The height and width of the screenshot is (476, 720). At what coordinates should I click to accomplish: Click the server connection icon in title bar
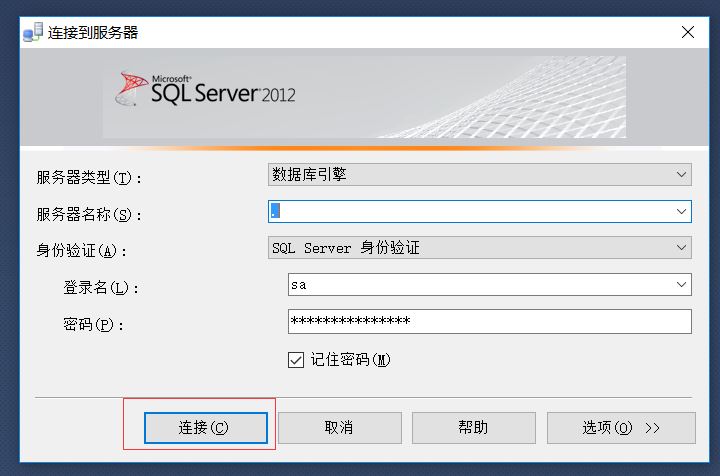33,32
